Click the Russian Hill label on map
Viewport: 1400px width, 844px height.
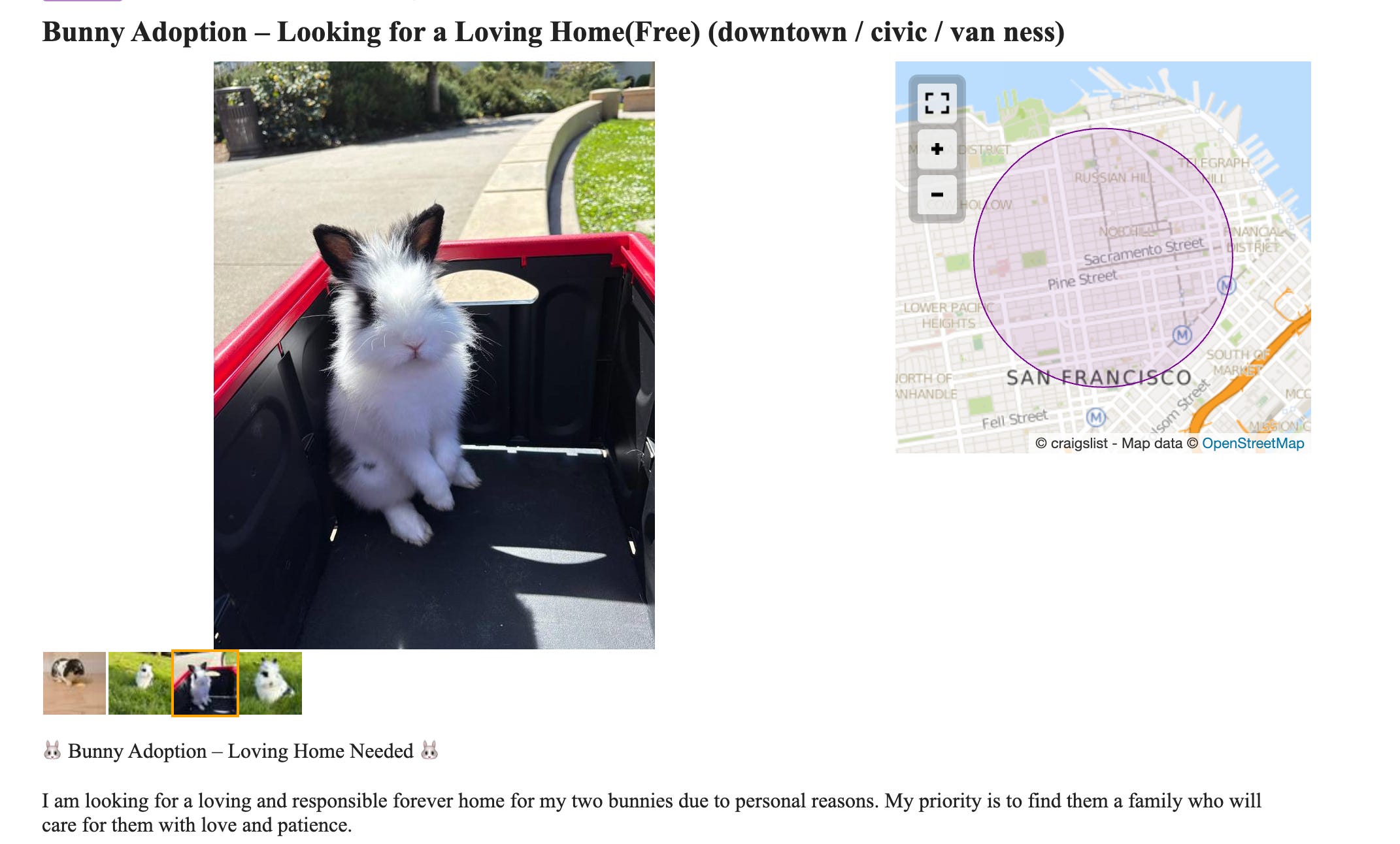(x=1114, y=178)
